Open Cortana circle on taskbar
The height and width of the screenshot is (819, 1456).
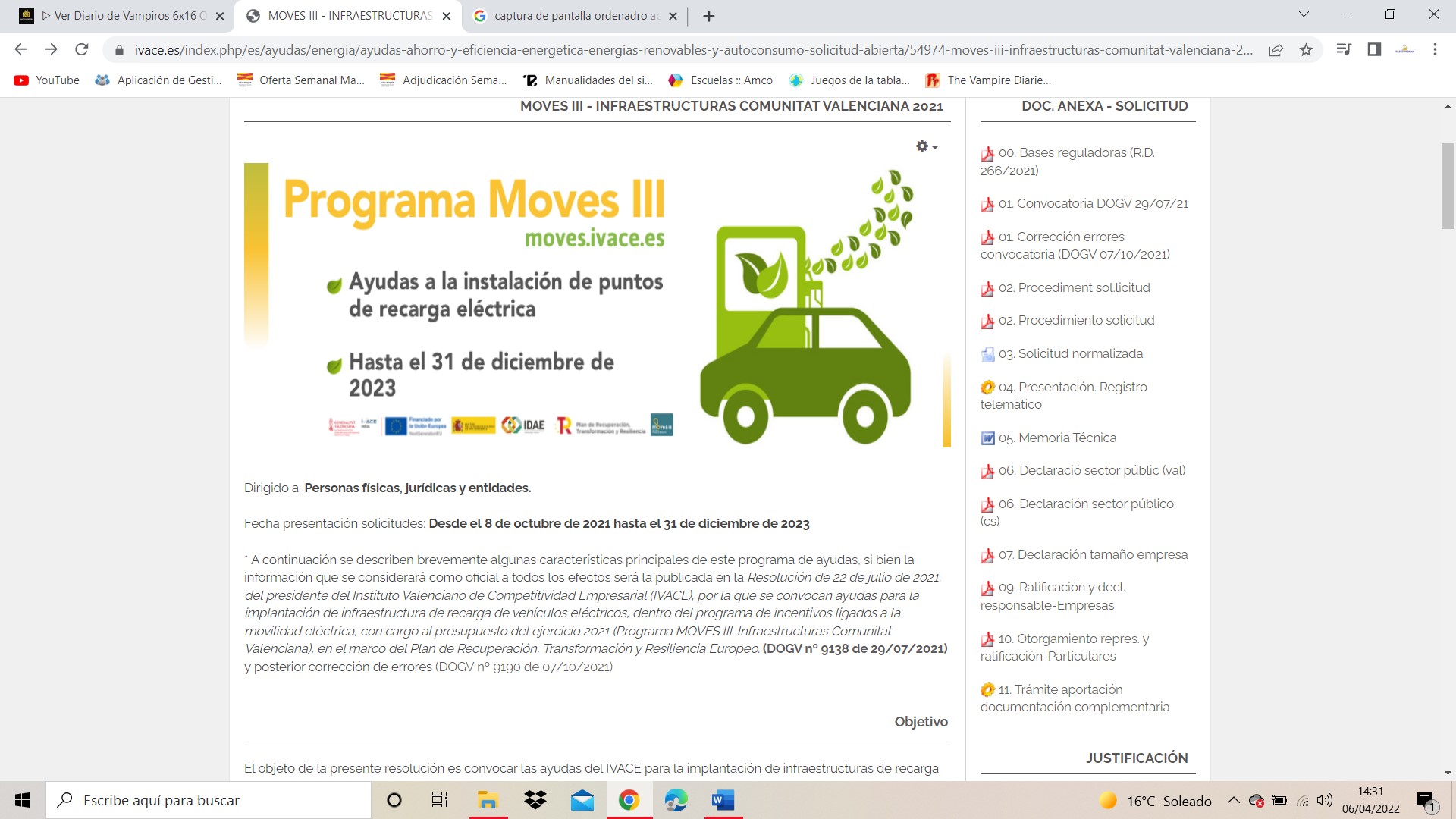coord(394,800)
